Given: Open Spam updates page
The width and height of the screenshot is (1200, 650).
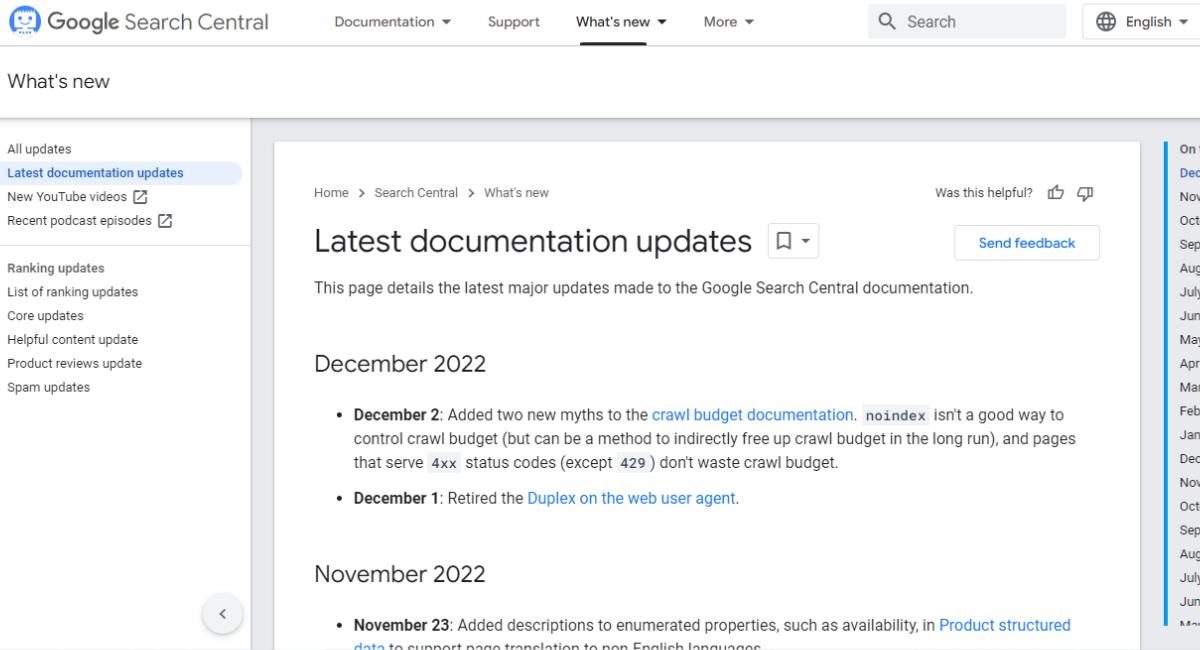Looking at the screenshot, I should (x=49, y=388).
